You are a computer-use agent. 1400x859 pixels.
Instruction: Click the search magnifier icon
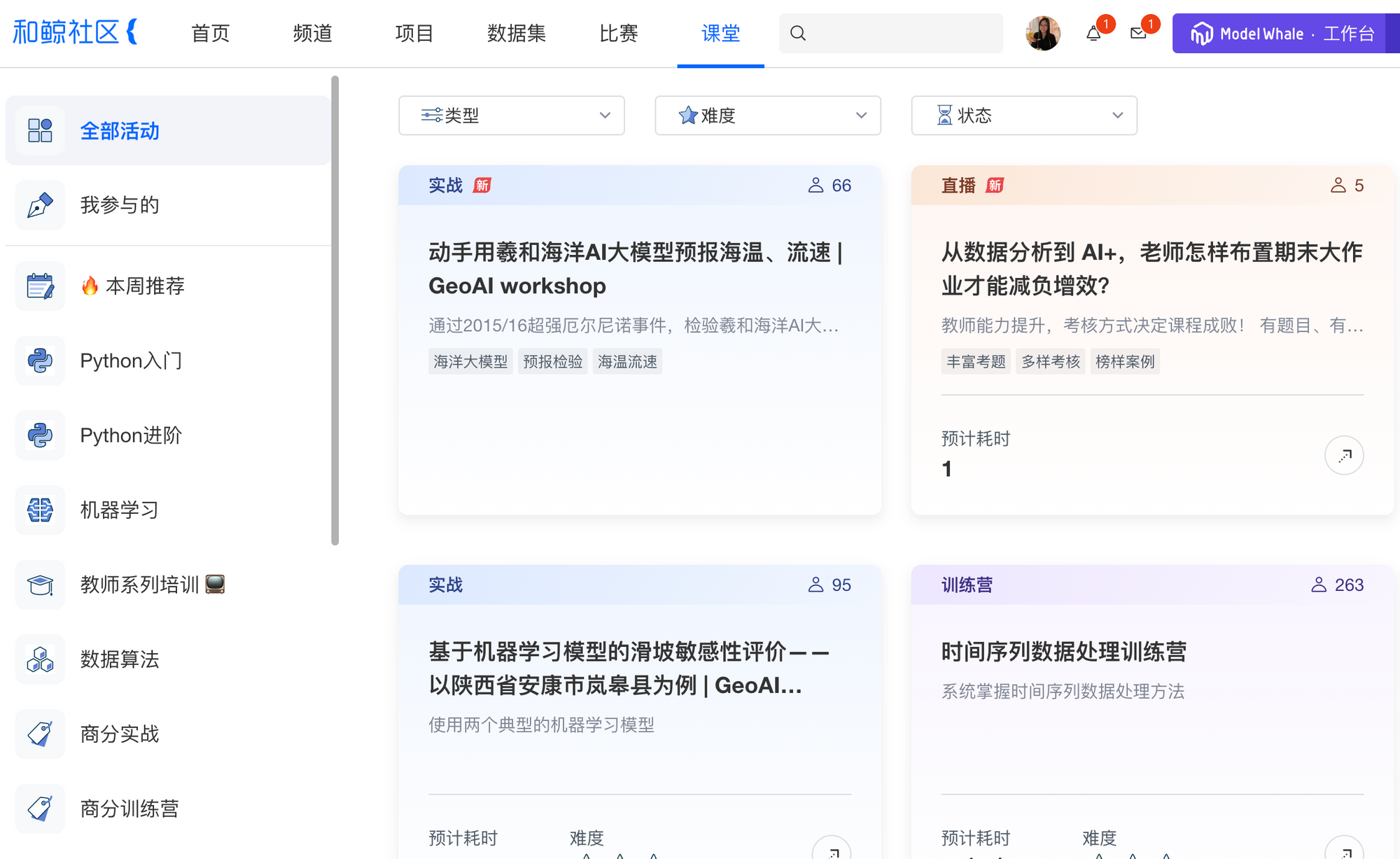click(x=798, y=34)
